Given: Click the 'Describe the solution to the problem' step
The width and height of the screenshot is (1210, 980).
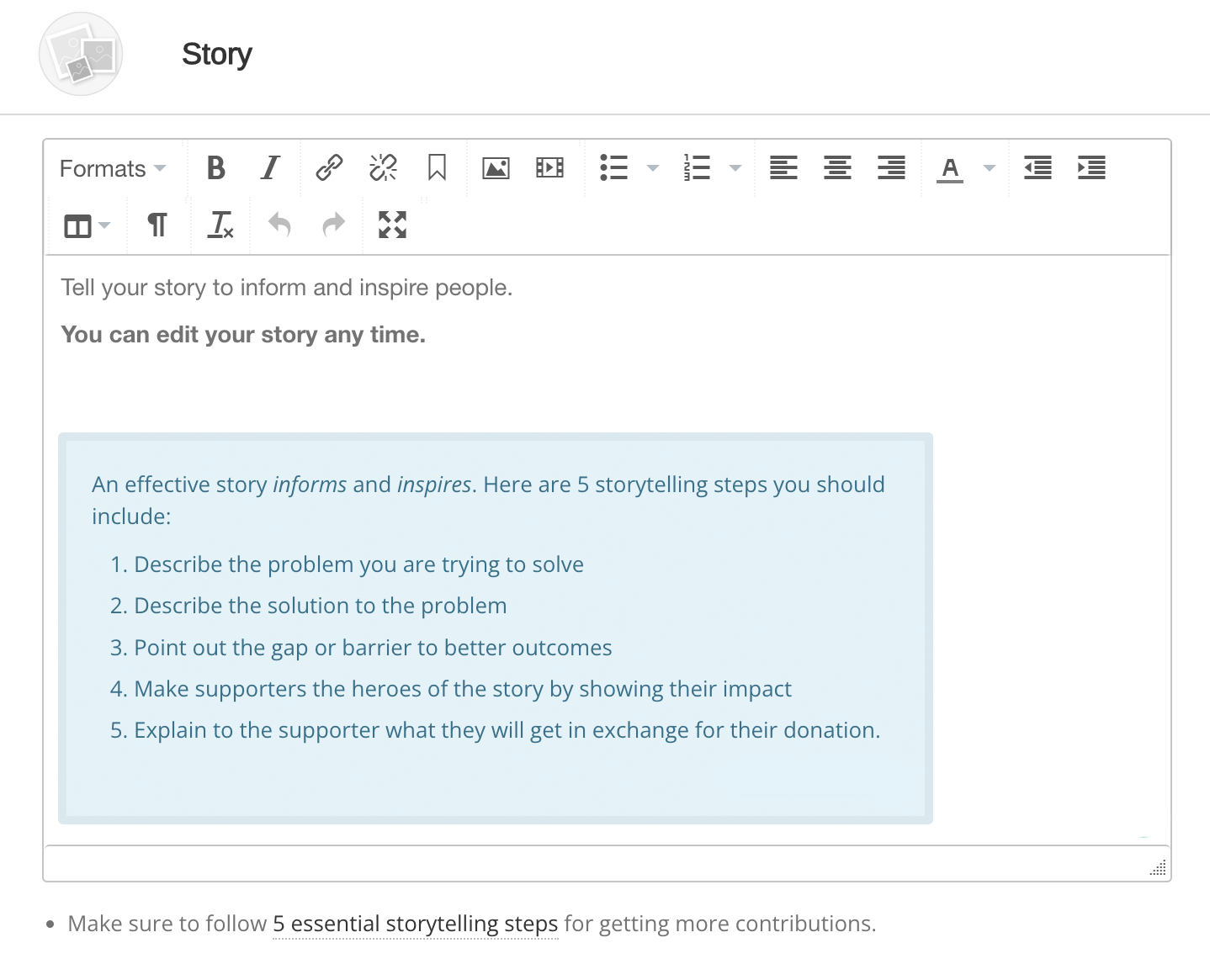Looking at the screenshot, I should (321, 606).
